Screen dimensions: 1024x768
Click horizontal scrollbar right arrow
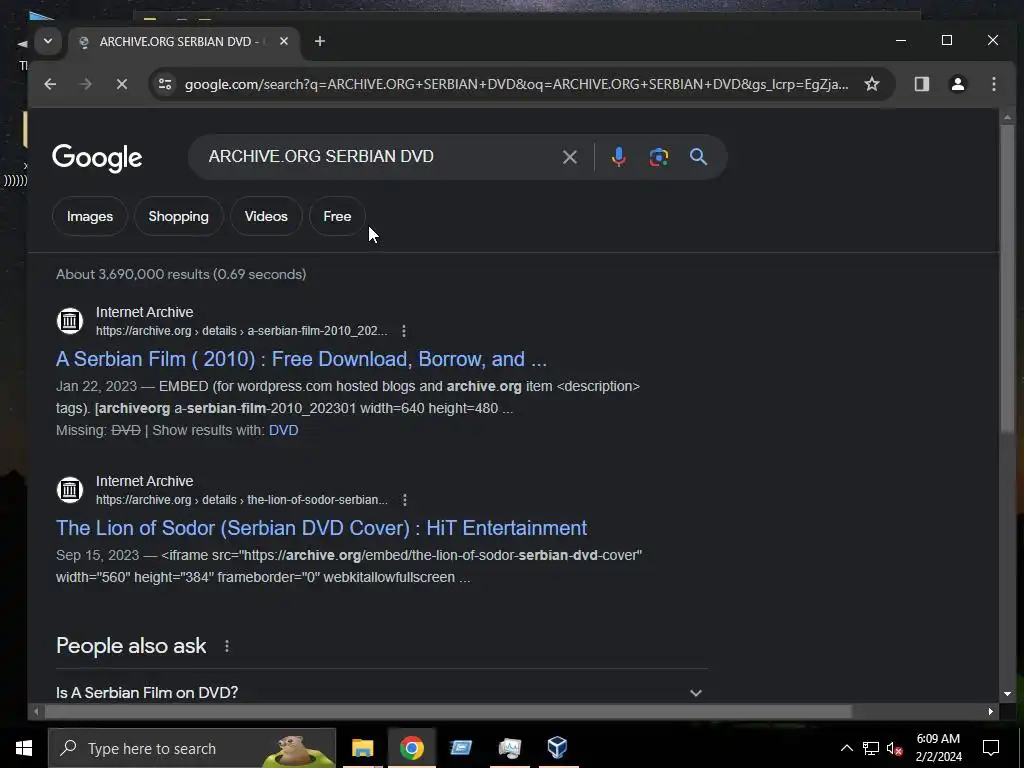[991, 711]
